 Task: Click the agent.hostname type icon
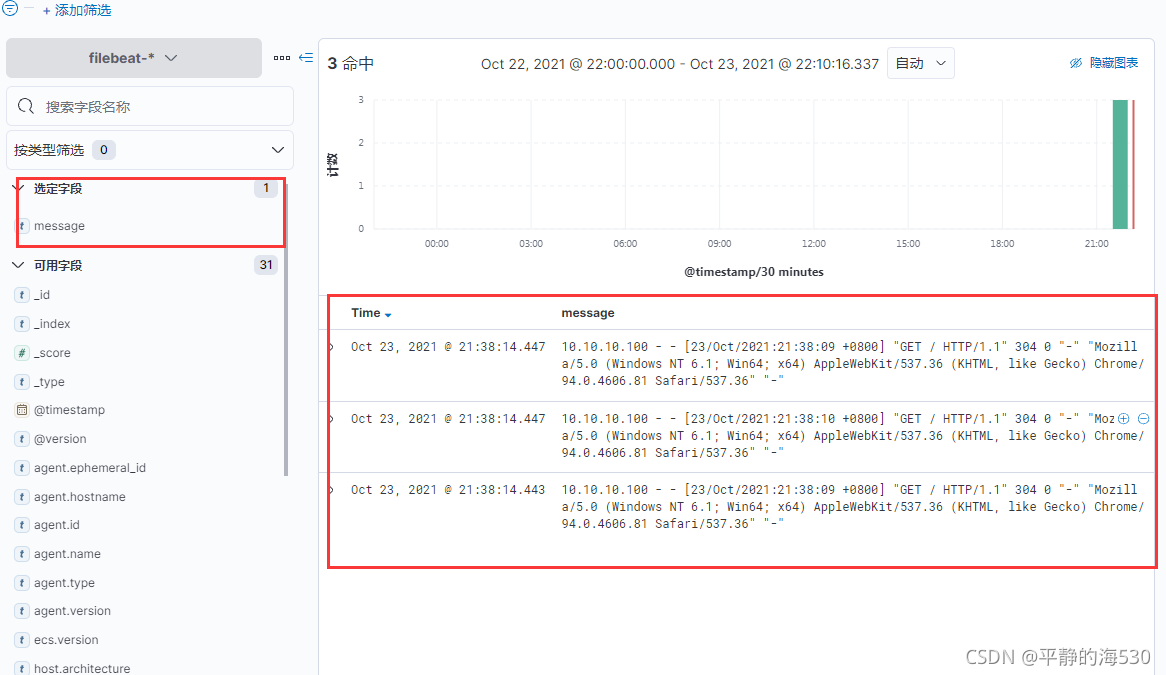(x=22, y=497)
